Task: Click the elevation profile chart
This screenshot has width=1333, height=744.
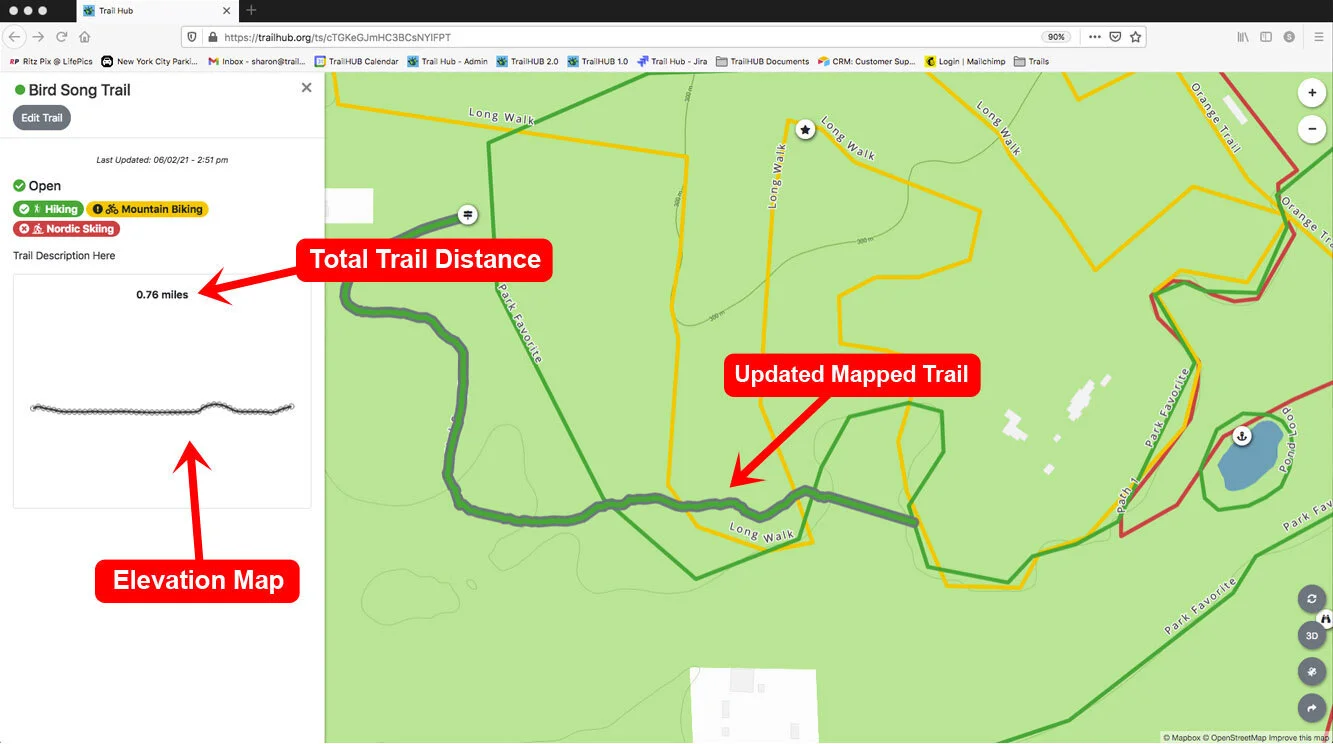Action: pyautogui.click(x=162, y=408)
